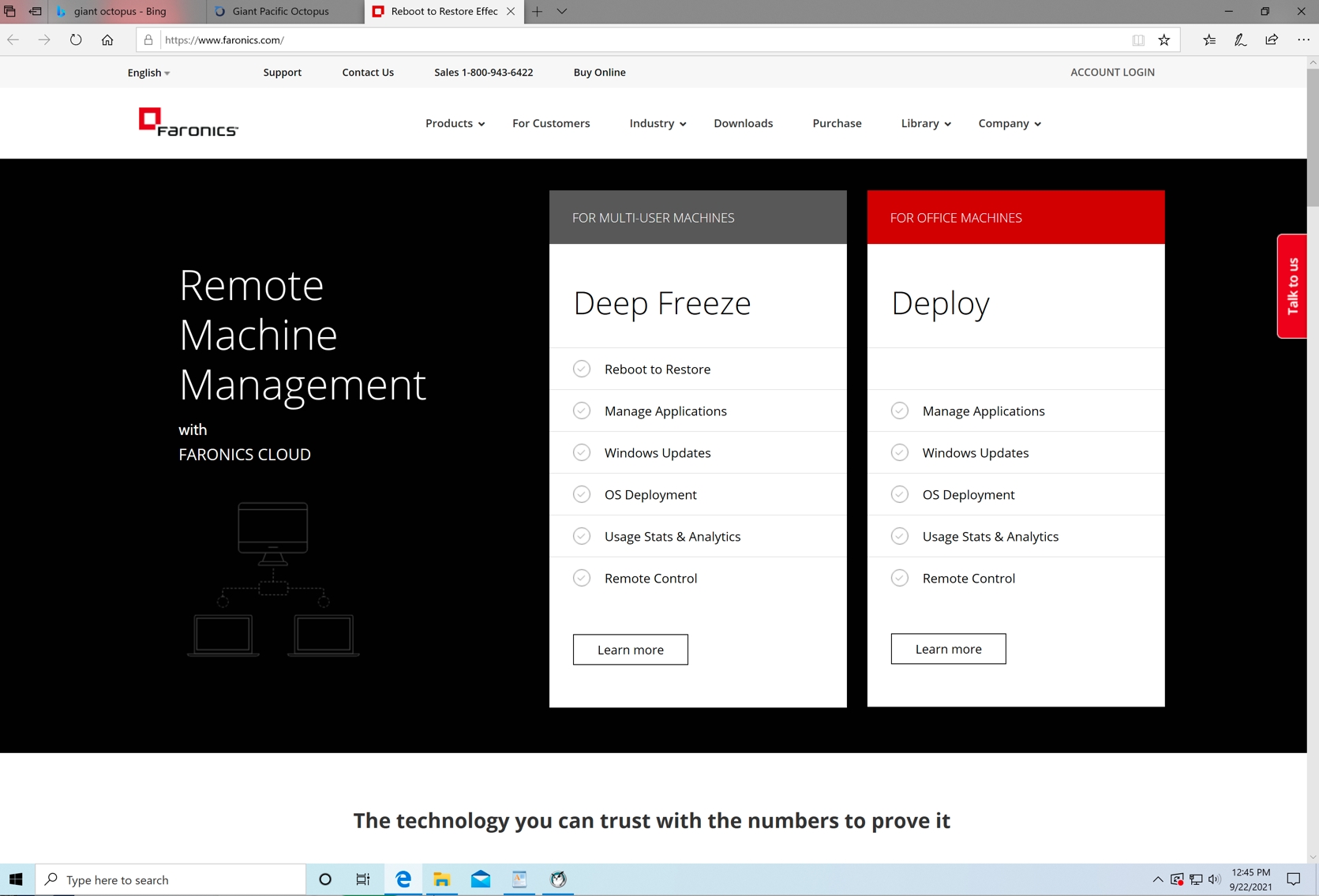
Task: Open the Downloads menu item
Action: pyautogui.click(x=743, y=123)
